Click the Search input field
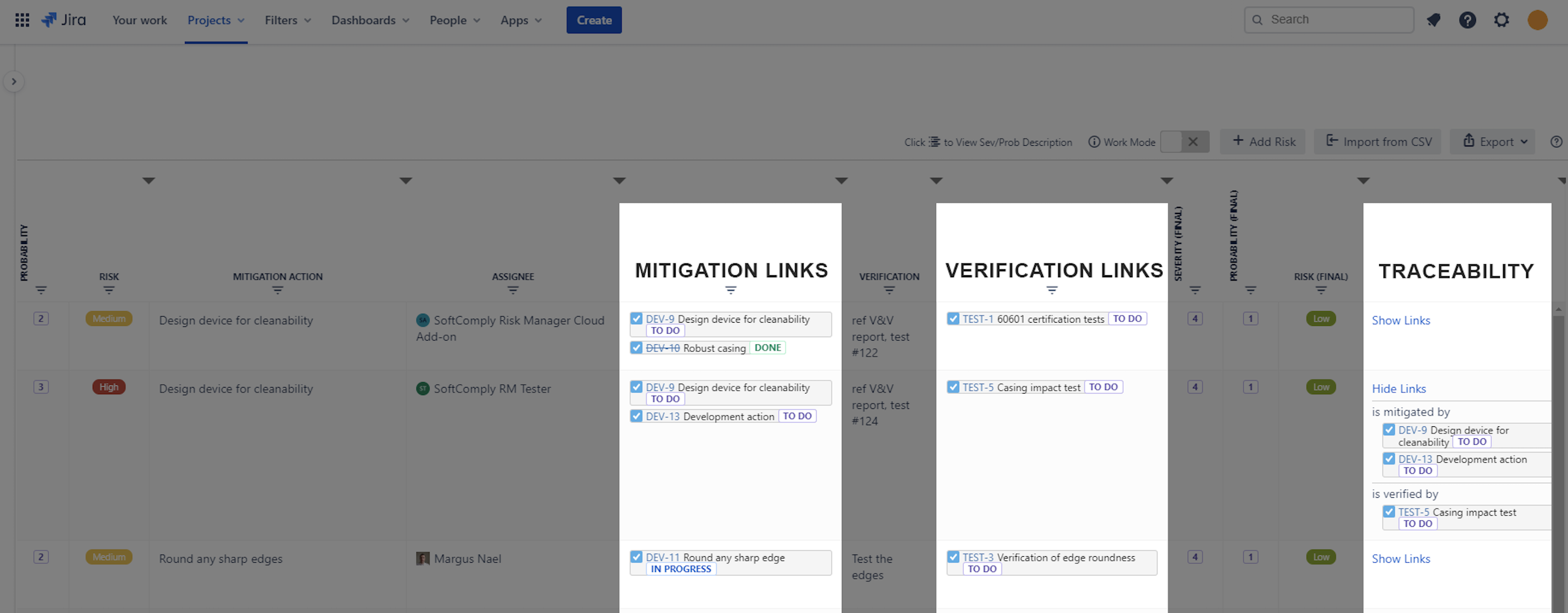The image size is (1568, 613). 1329,20
